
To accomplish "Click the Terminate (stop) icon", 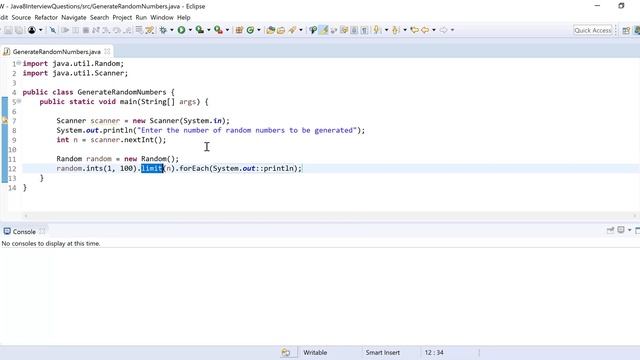I will point(86,30).
